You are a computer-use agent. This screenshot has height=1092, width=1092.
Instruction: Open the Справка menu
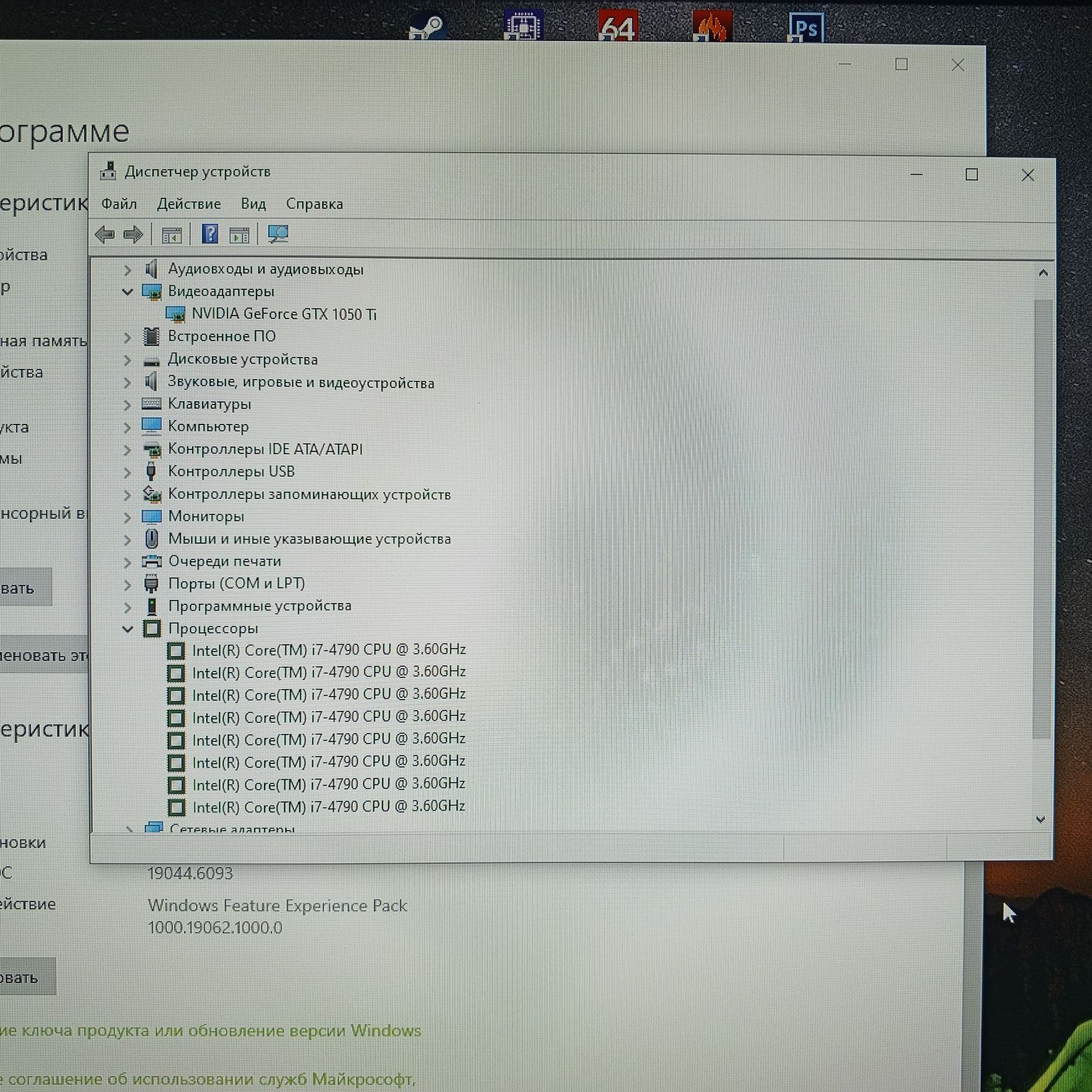point(314,204)
